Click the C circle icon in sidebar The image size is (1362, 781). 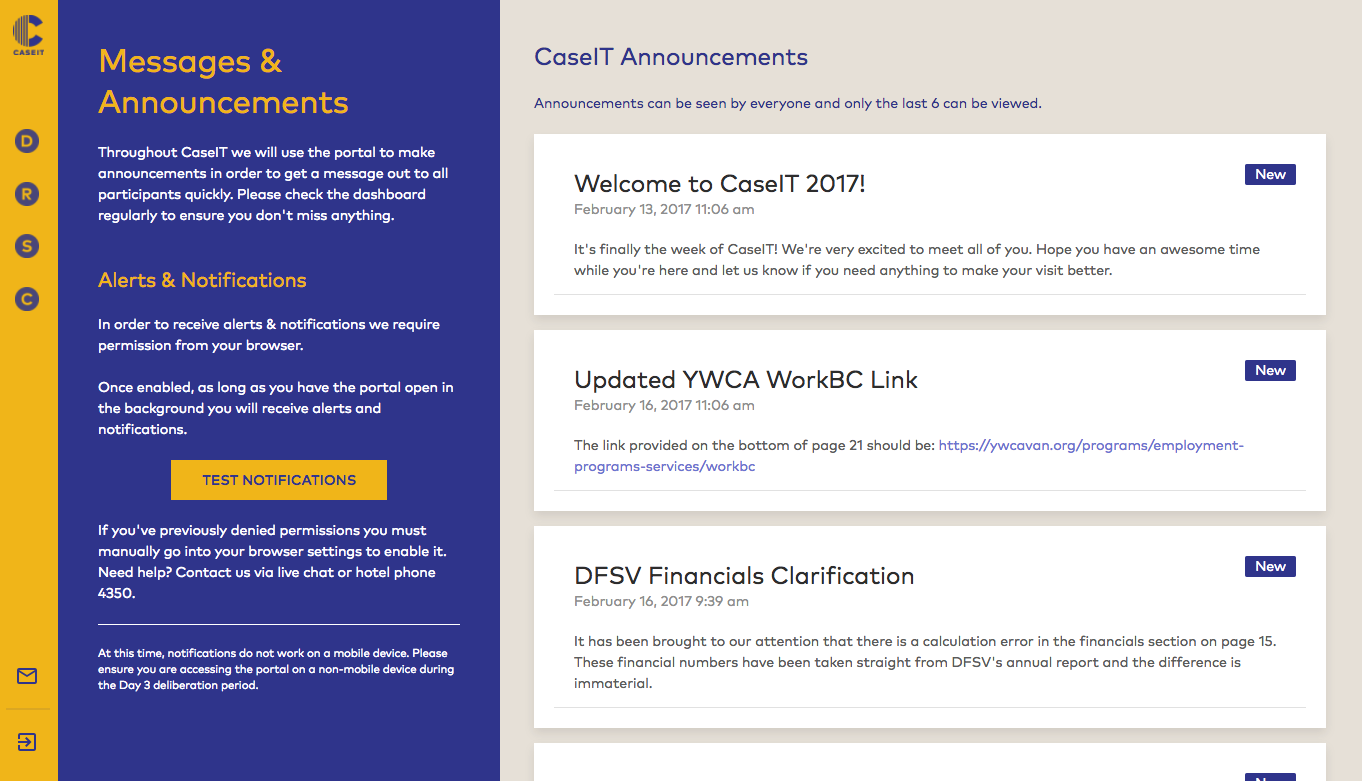(x=26, y=299)
